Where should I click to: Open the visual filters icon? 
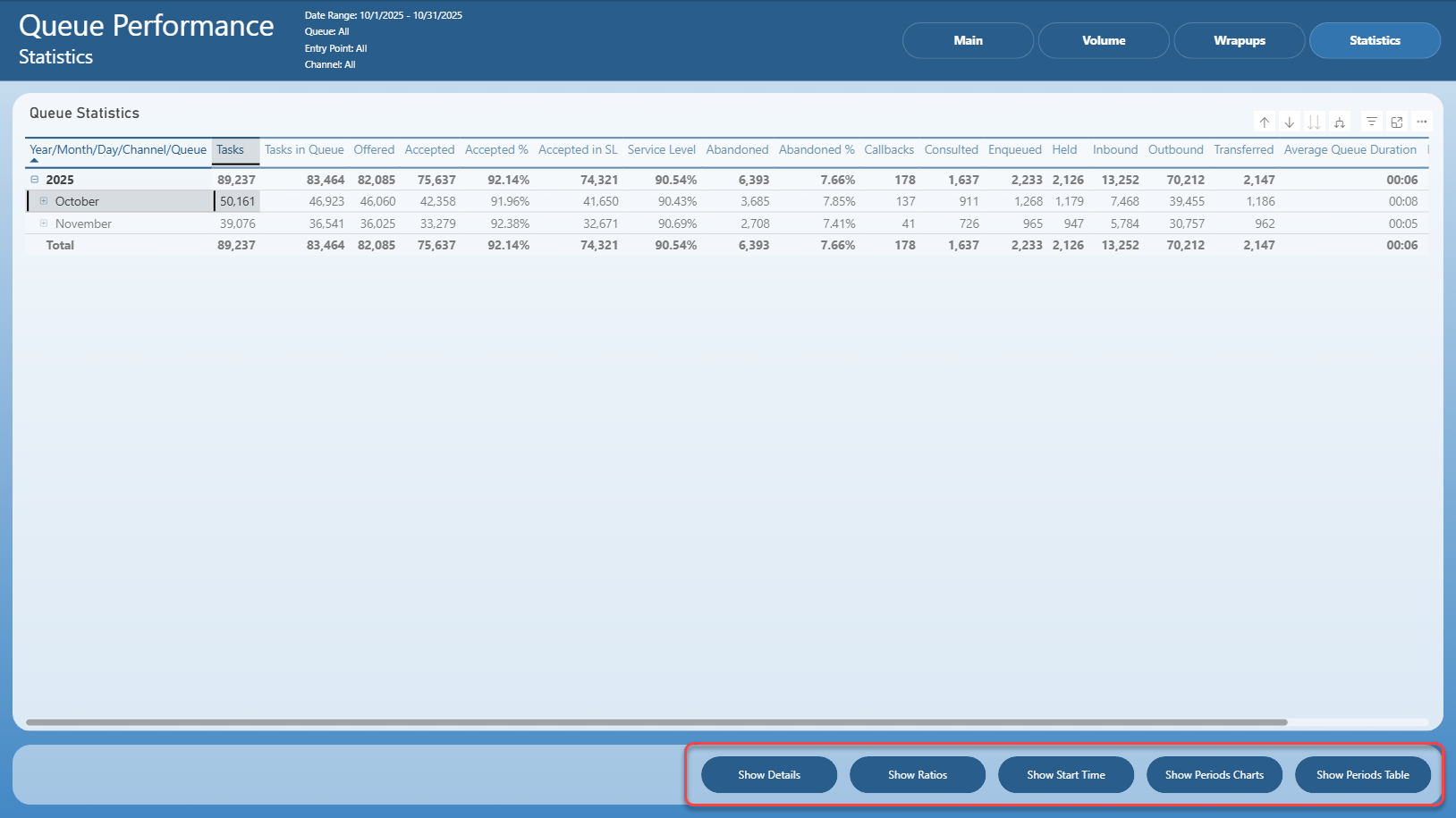pyautogui.click(x=1371, y=122)
